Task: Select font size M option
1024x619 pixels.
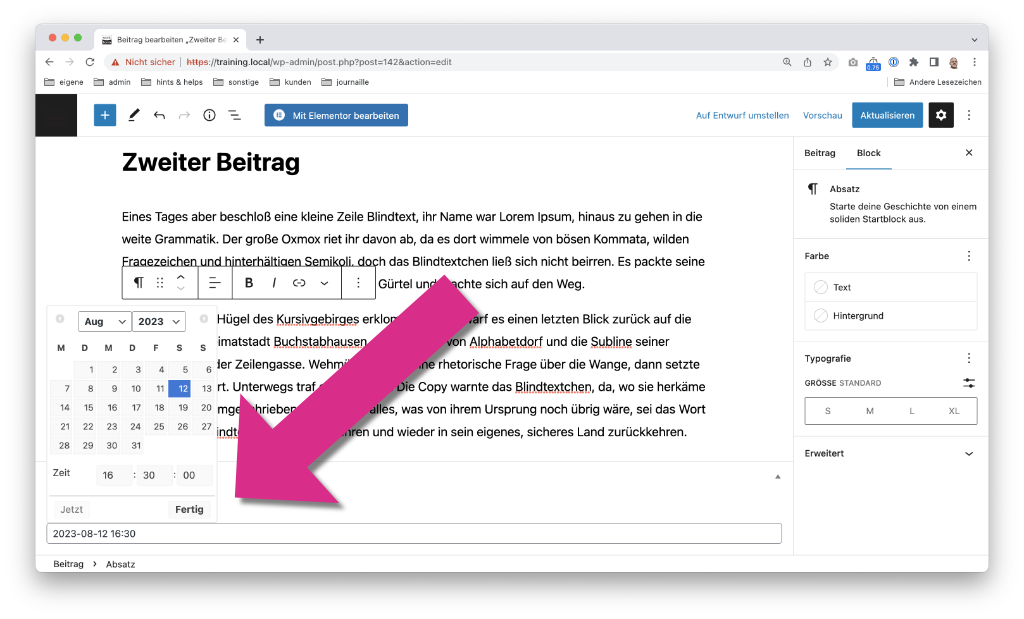Action: click(870, 411)
